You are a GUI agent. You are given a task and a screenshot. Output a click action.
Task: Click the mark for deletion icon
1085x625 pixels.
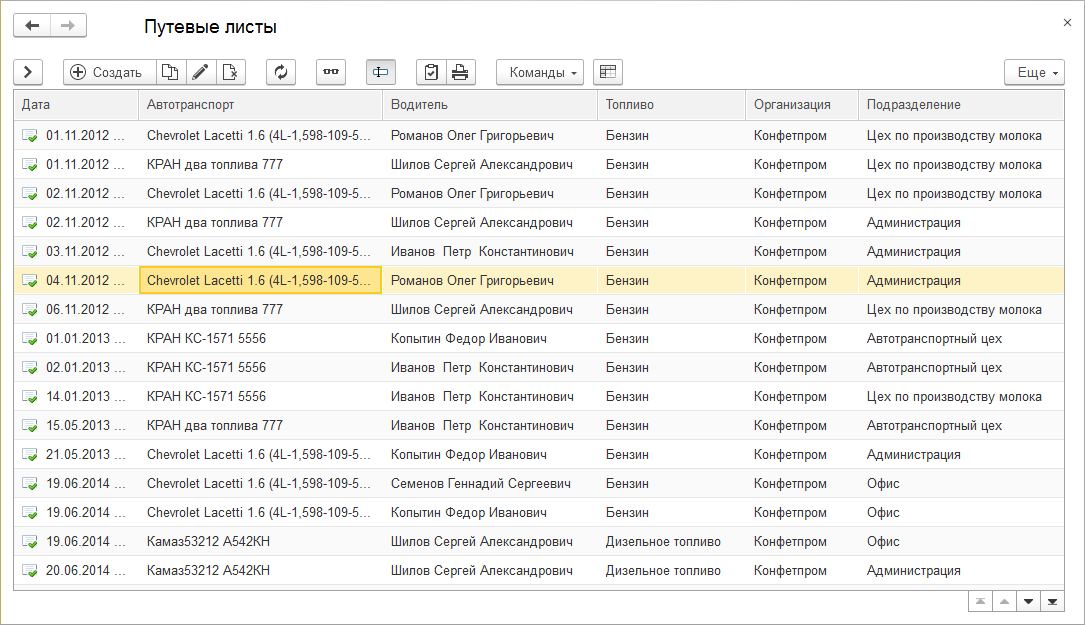(x=230, y=72)
